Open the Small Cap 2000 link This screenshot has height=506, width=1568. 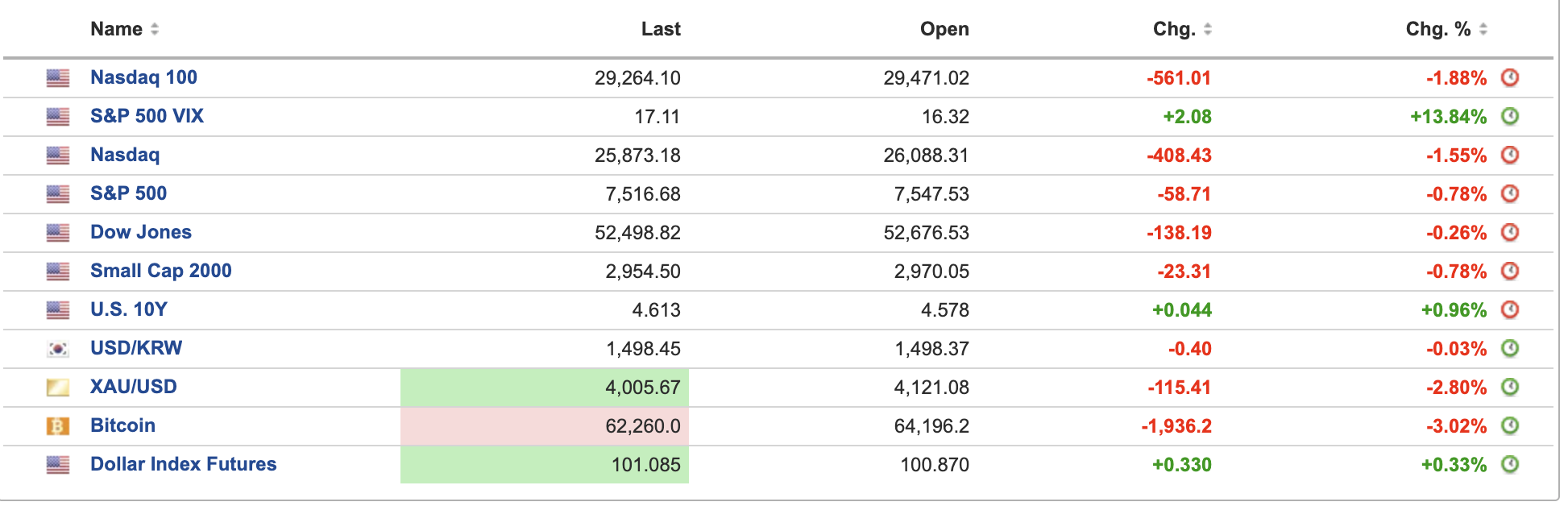[x=161, y=271]
